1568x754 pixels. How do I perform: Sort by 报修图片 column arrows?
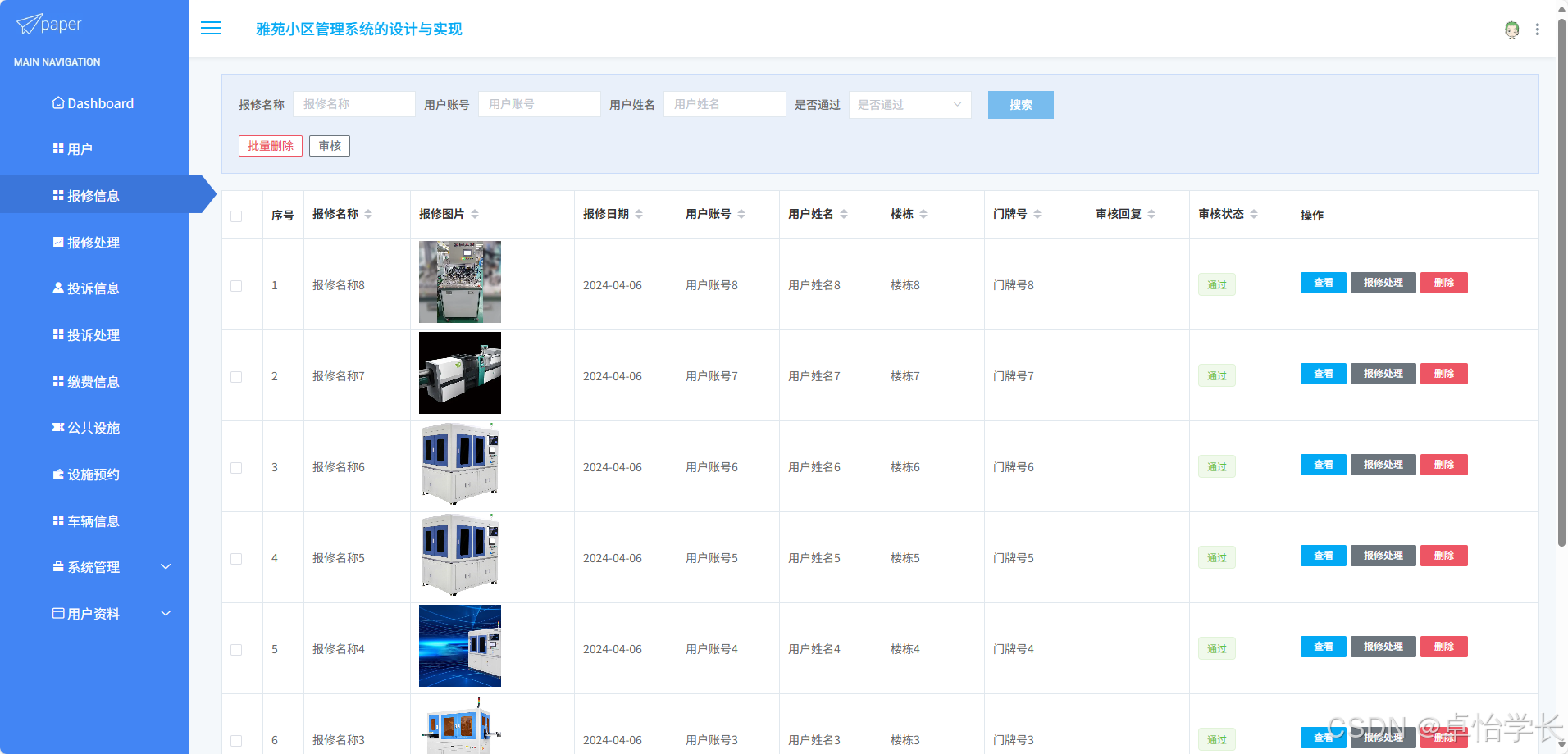click(x=475, y=214)
